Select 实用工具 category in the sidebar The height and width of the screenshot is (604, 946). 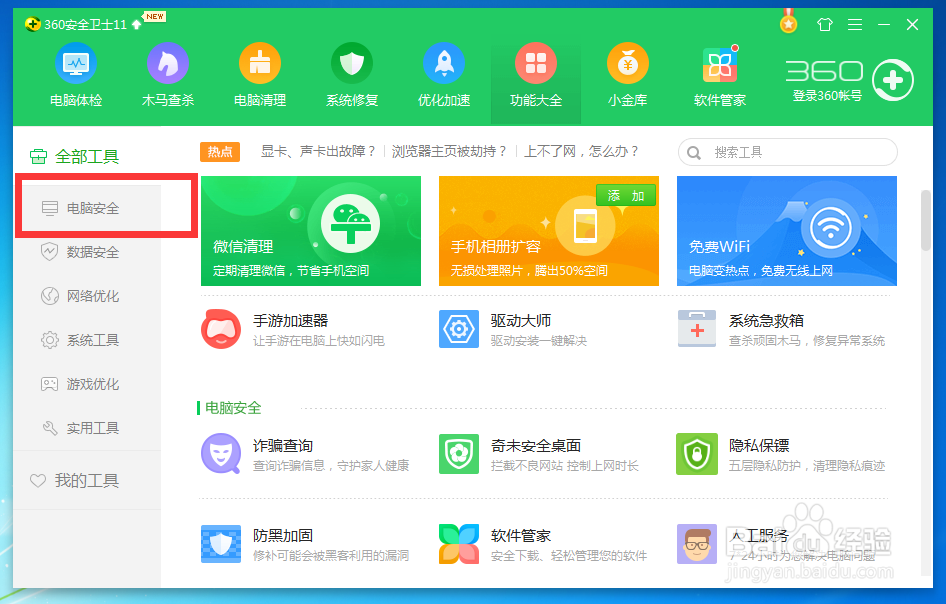pos(87,428)
